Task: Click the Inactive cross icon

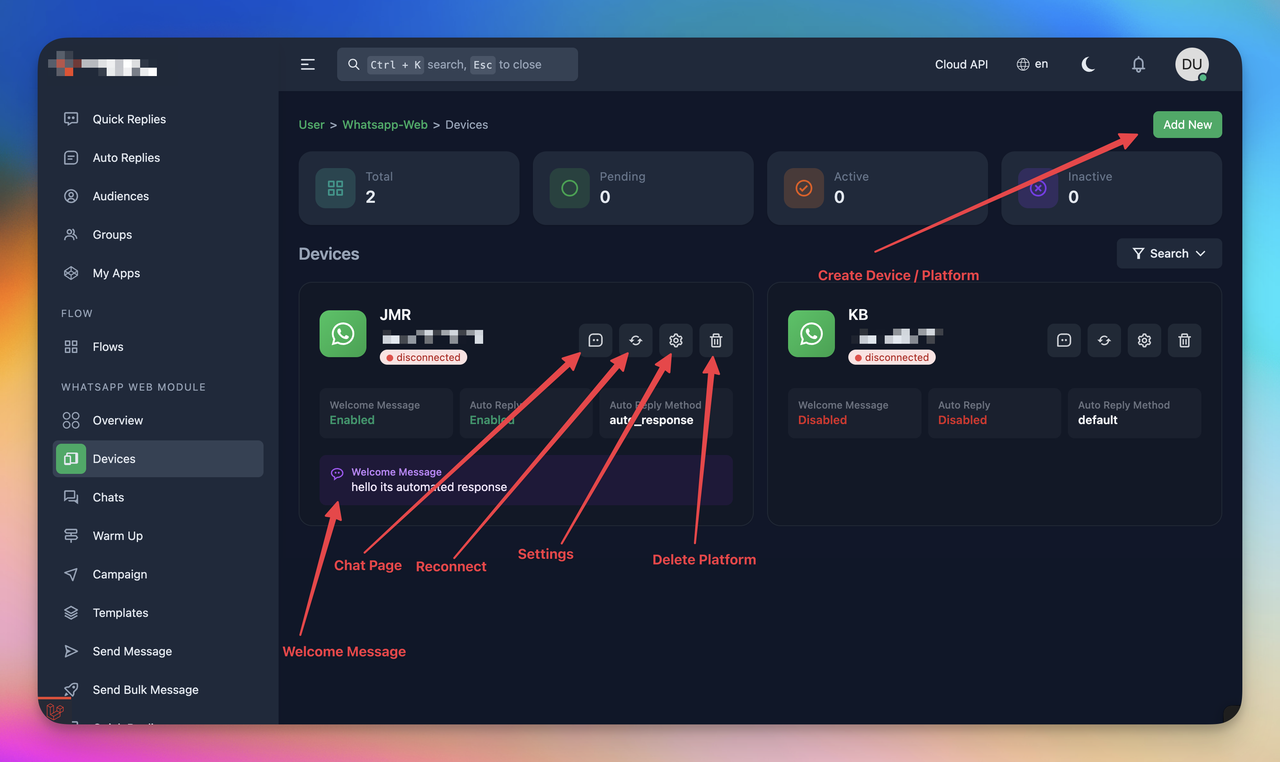Action: [1038, 188]
